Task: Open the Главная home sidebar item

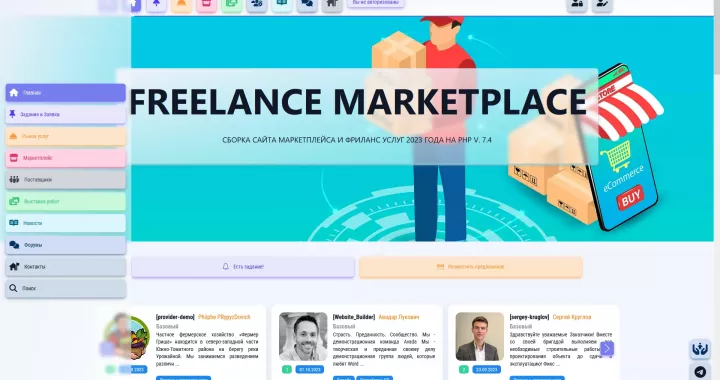Action: tap(65, 93)
